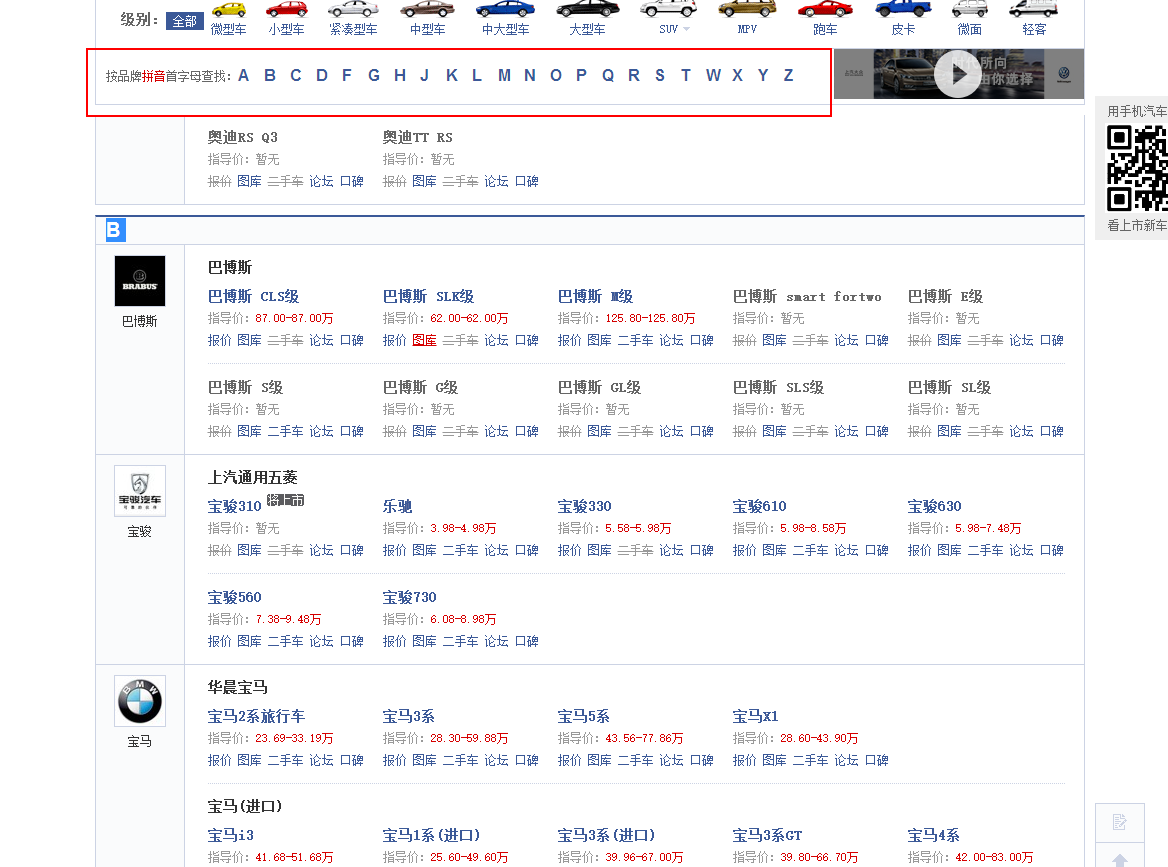Viewport: 1168px width, 867px height.
Task: Jump to brands starting with A
Action: coord(244,75)
